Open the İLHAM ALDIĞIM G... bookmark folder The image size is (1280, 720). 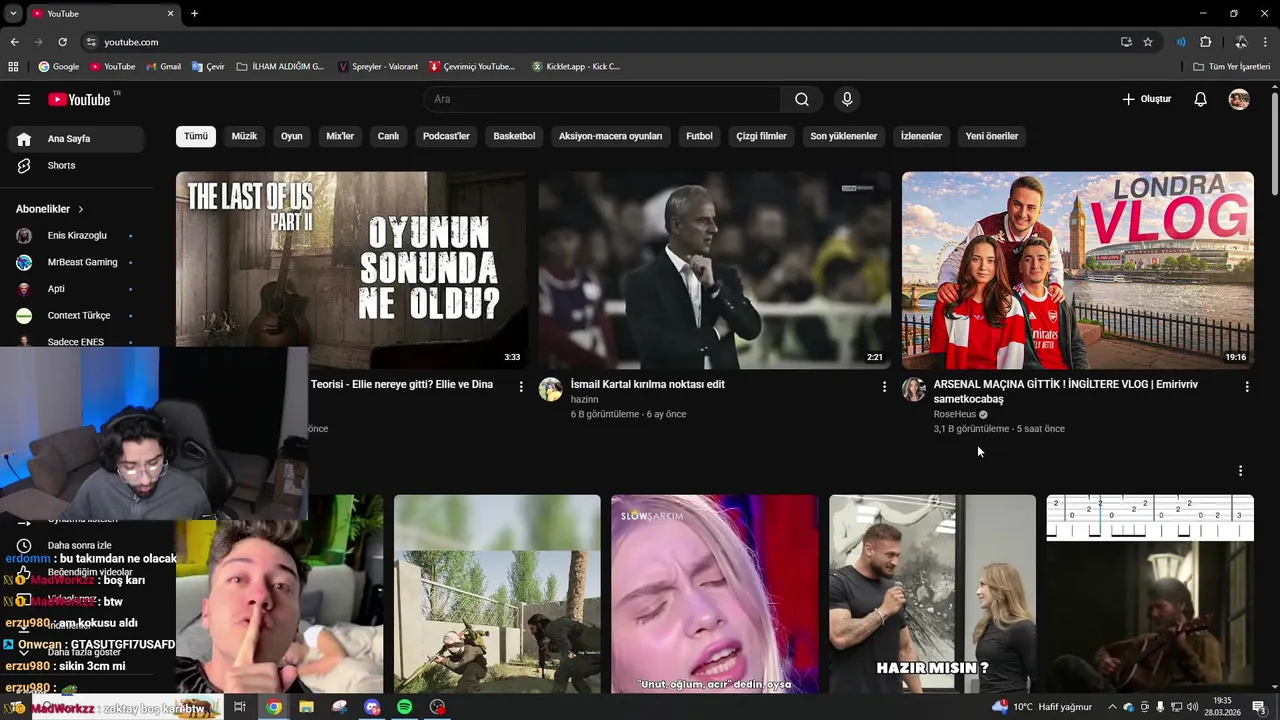click(x=281, y=67)
